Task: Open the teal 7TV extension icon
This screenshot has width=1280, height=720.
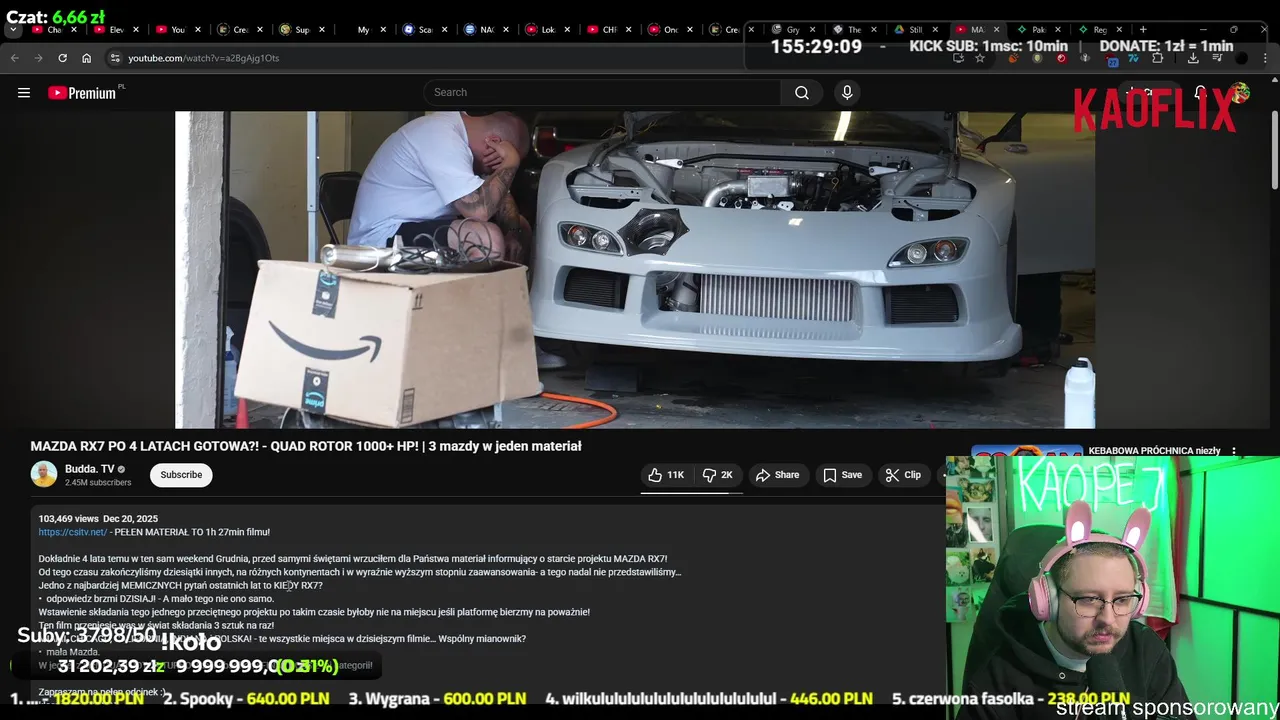Action: tap(1134, 59)
